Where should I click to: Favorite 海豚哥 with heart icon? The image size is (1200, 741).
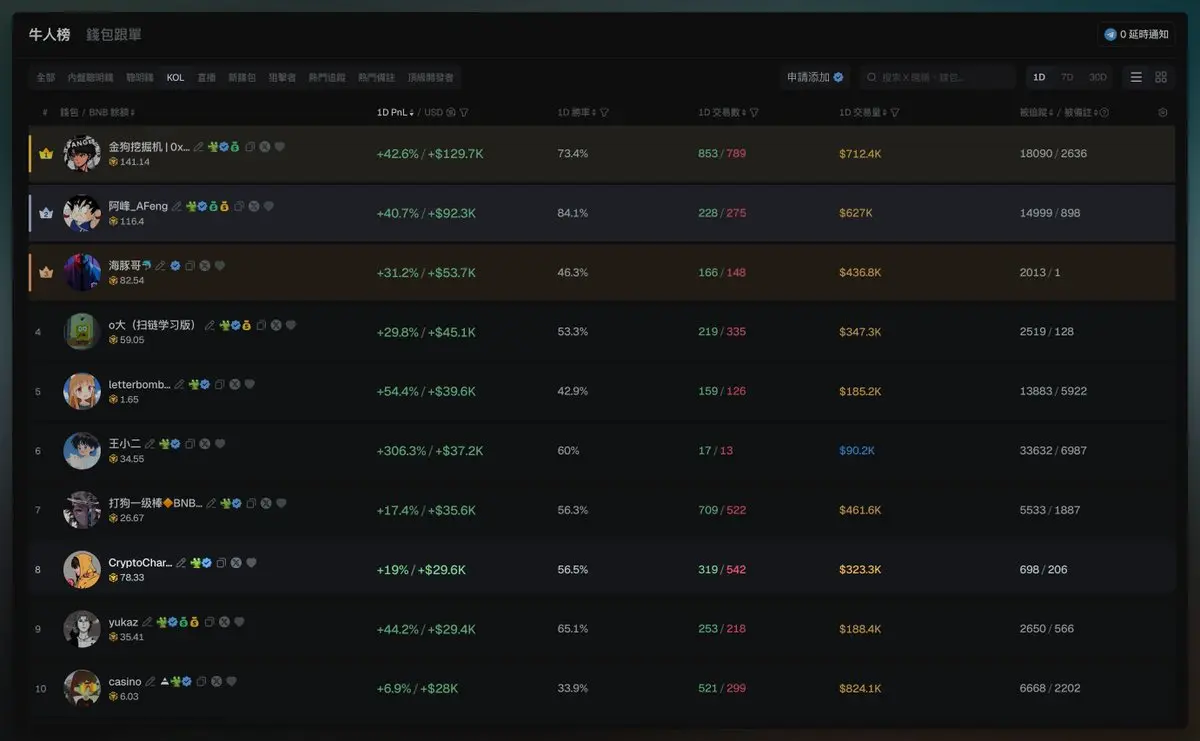point(220,266)
